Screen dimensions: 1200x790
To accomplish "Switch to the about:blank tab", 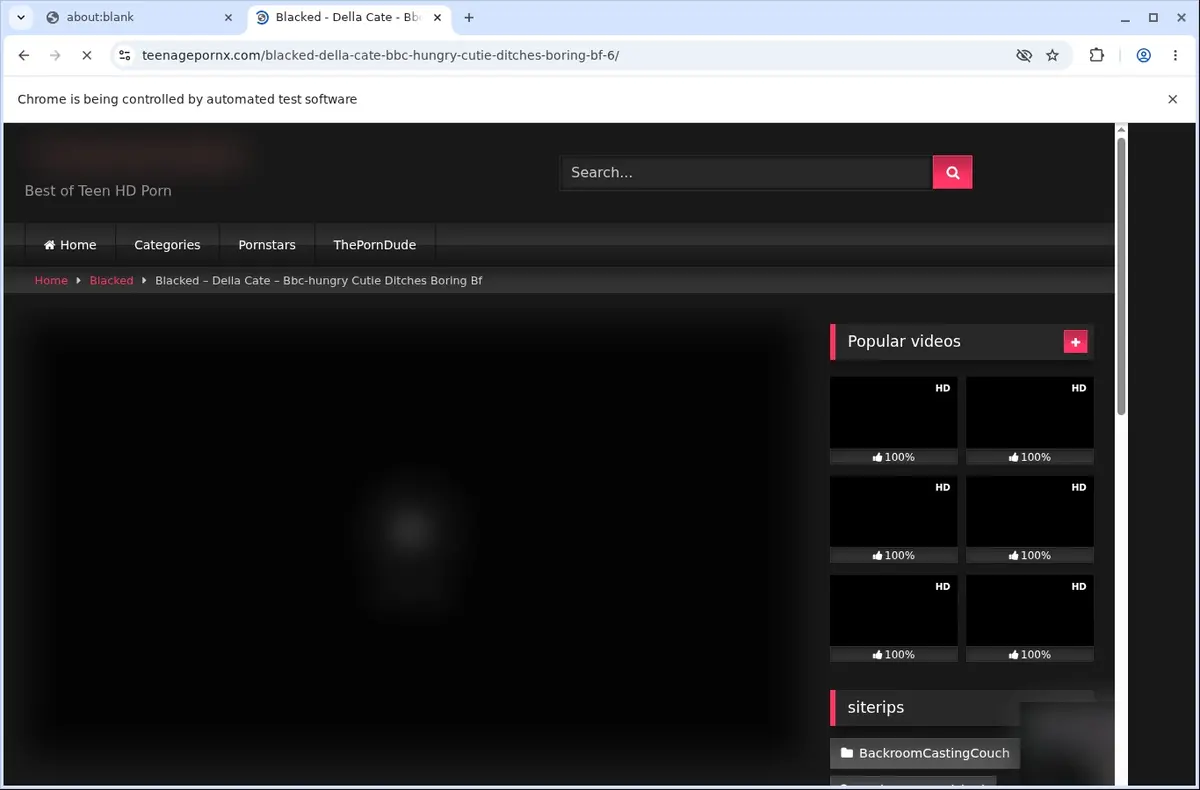I will [137, 17].
